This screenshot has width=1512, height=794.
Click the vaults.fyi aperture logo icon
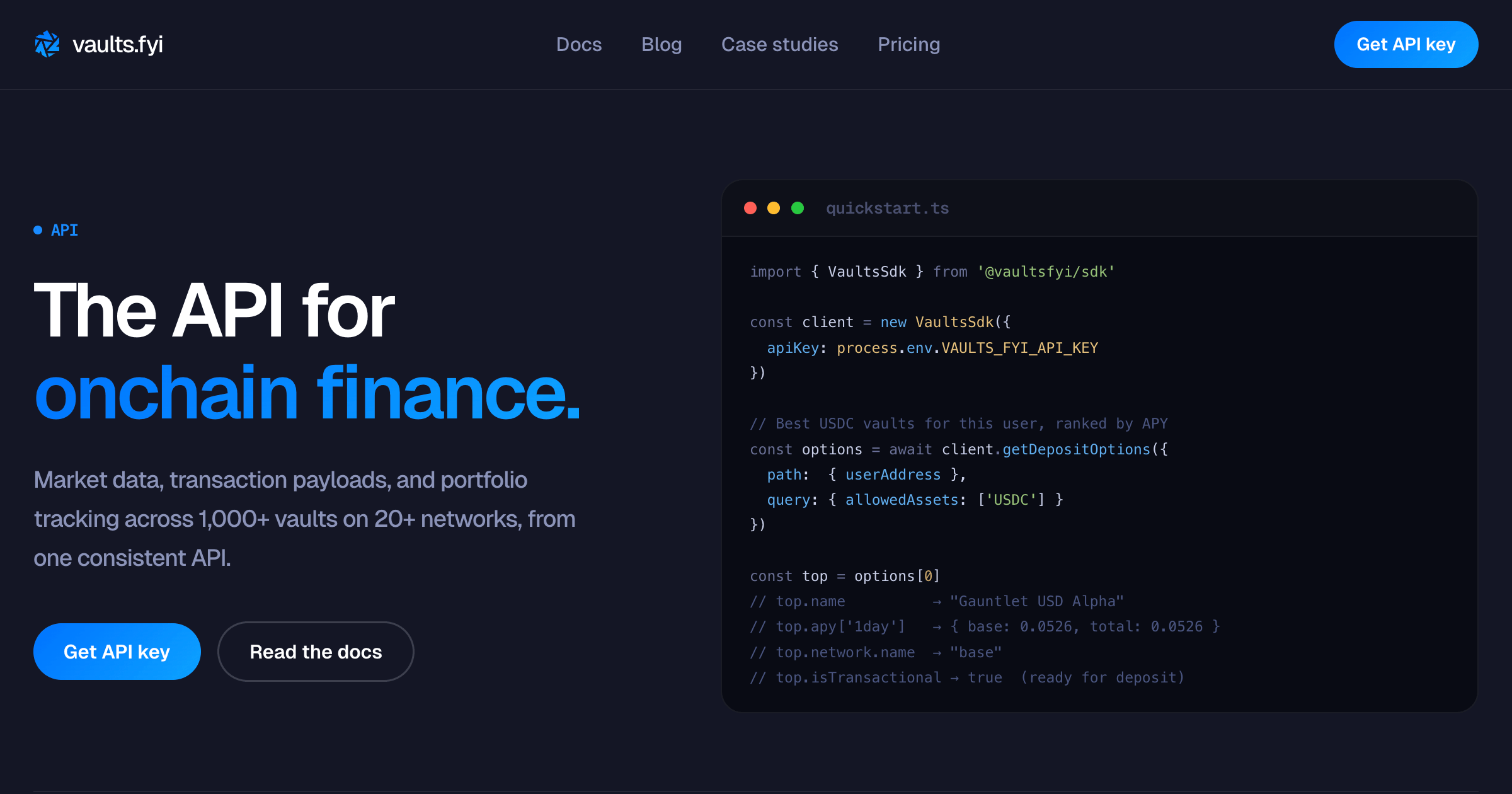(x=47, y=44)
